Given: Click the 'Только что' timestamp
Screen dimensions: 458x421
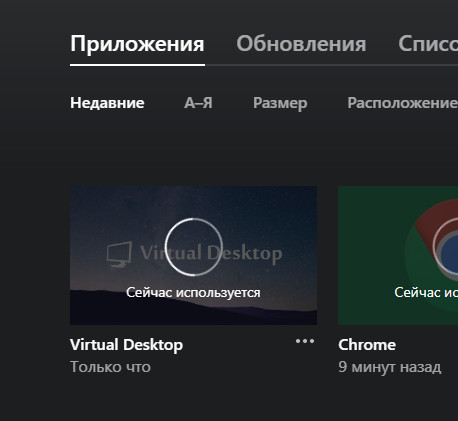Looking at the screenshot, I should click(110, 367).
